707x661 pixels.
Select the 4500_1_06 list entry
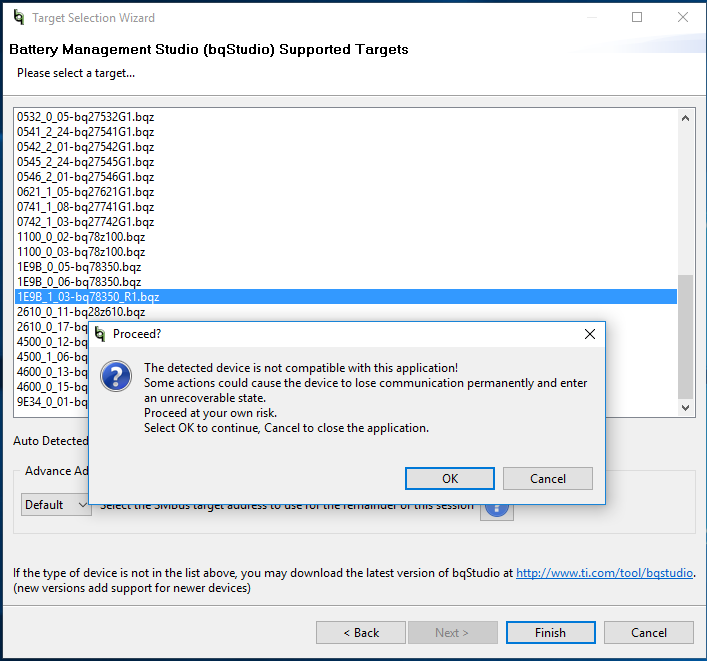[52, 357]
